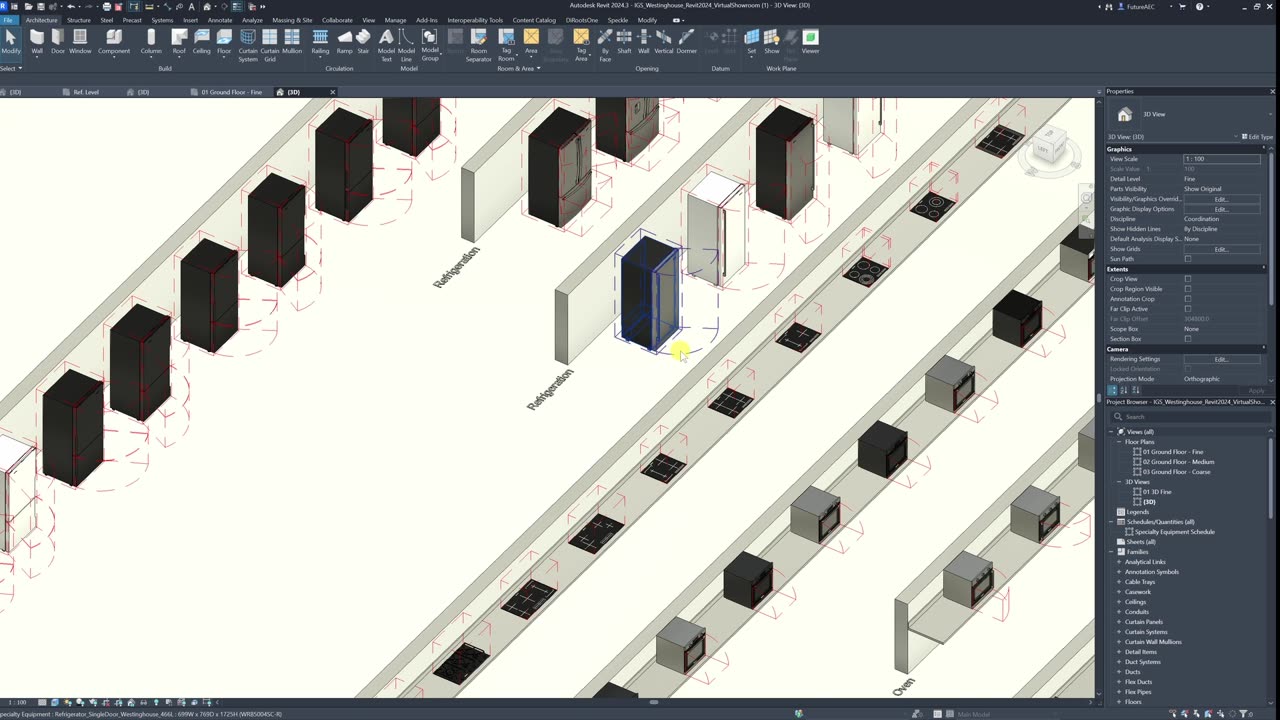This screenshot has height=720, width=1280.
Task: Pick the Stair tool
Action: 363,41
